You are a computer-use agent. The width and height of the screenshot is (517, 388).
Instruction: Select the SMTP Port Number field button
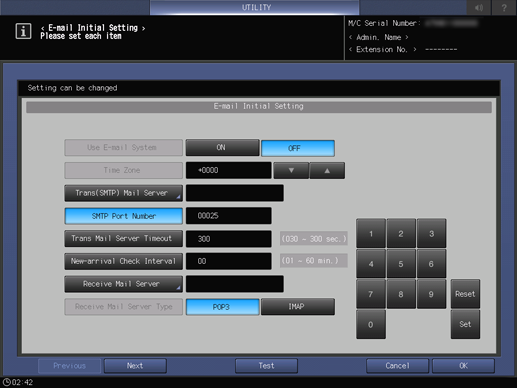pyautogui.click(x=123, y=216)
